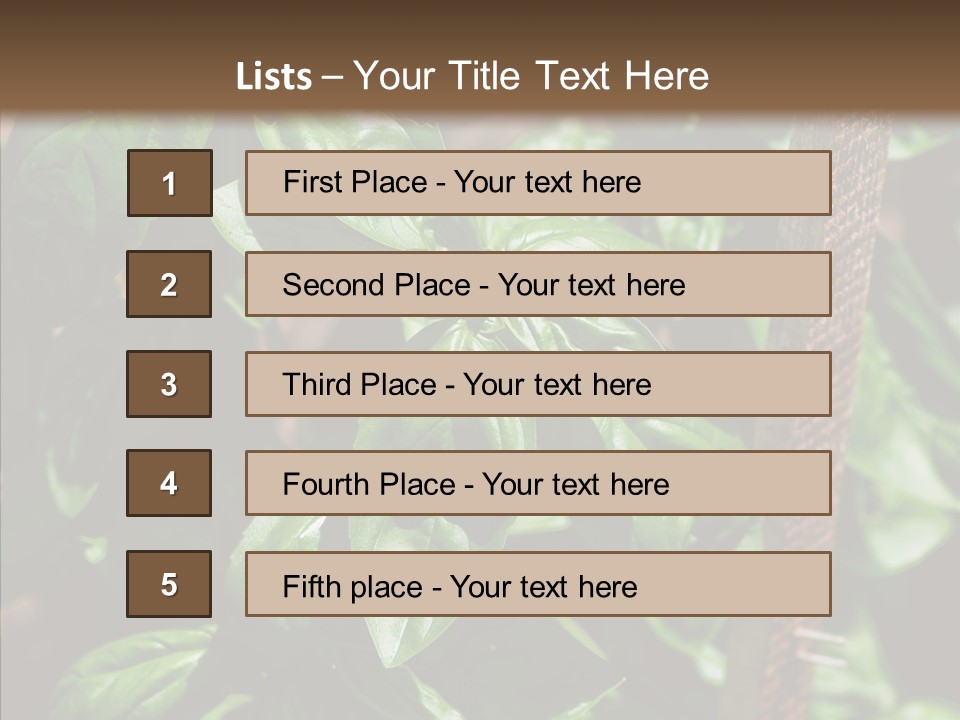This screenshot has height=720, width=960.
Task: Click the 'First Place - Your text here' text
Action: pyautogui.click(x=461, y=182)
